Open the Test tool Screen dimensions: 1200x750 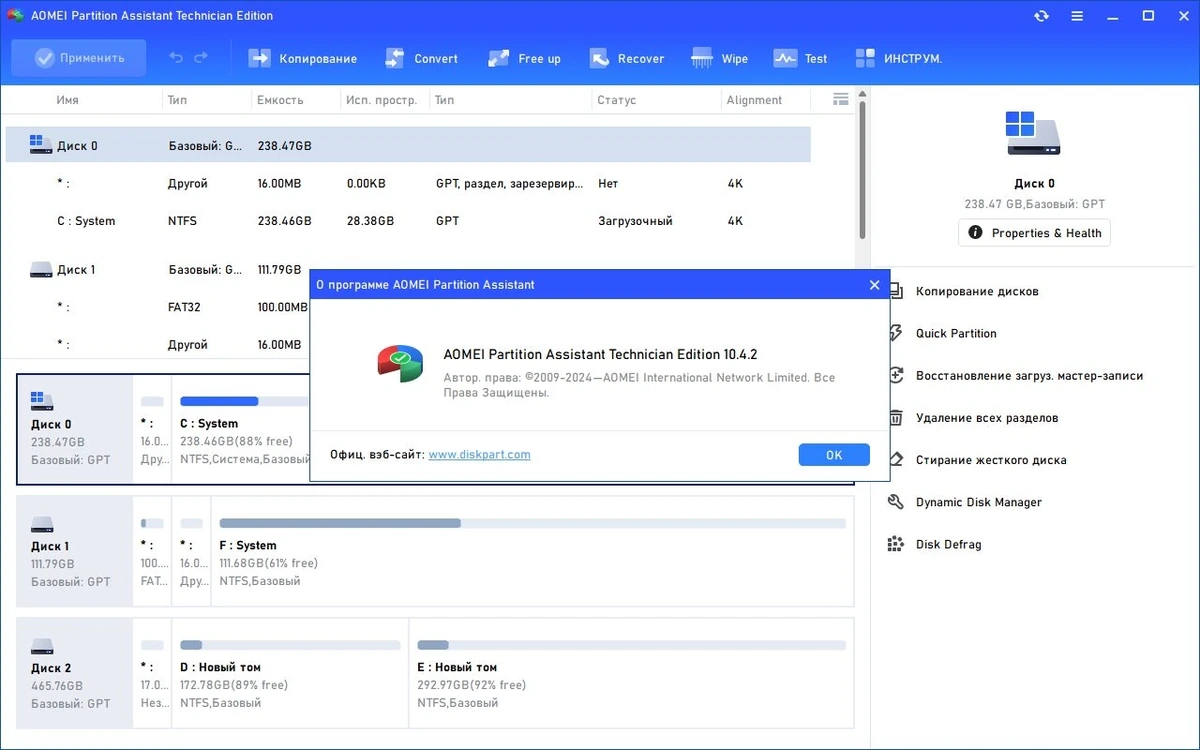(800, 58)
